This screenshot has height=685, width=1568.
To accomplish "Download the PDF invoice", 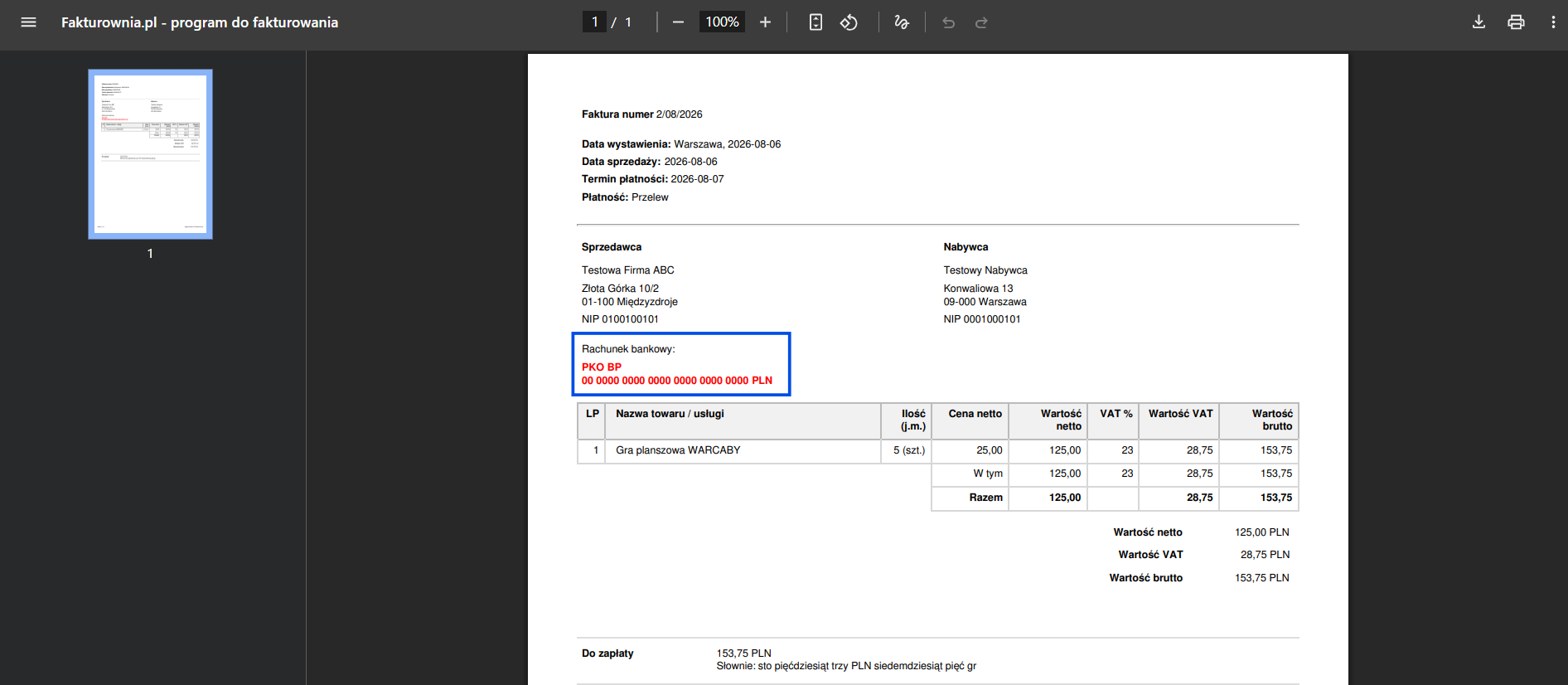I will [x=1478, y=22].
